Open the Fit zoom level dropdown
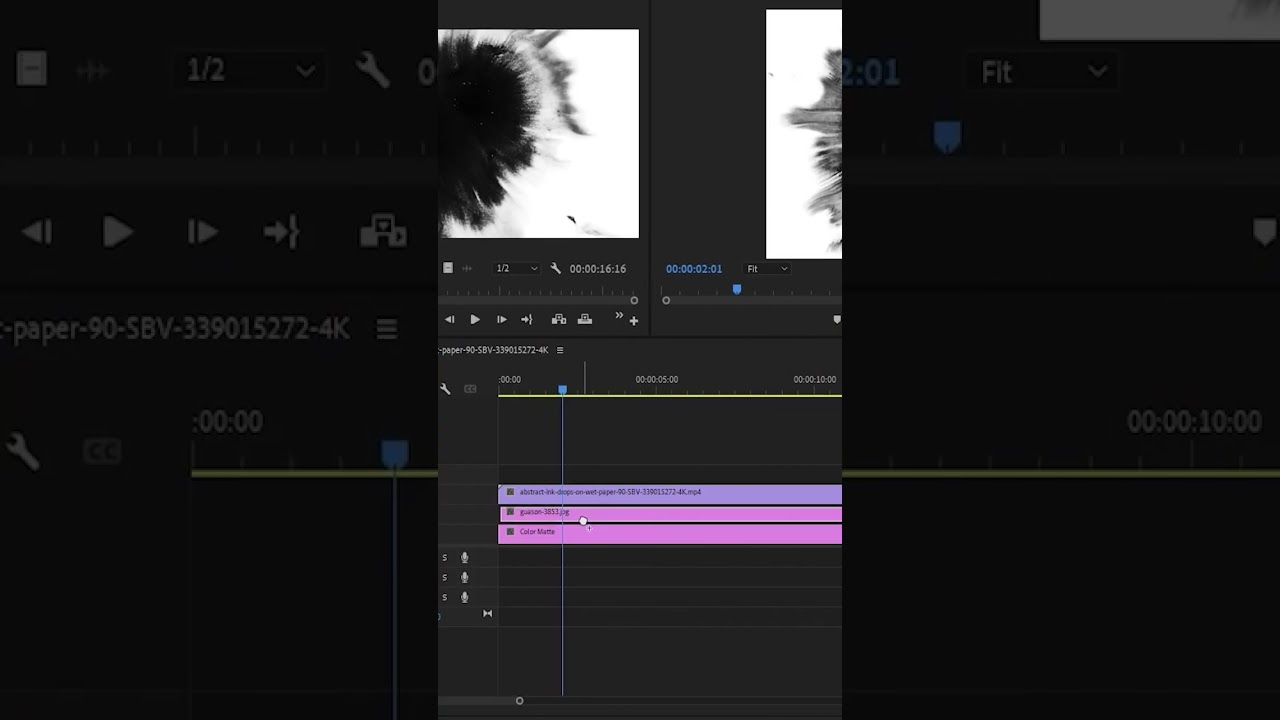The image size is (1280, 720). click(x=767, y=268)
